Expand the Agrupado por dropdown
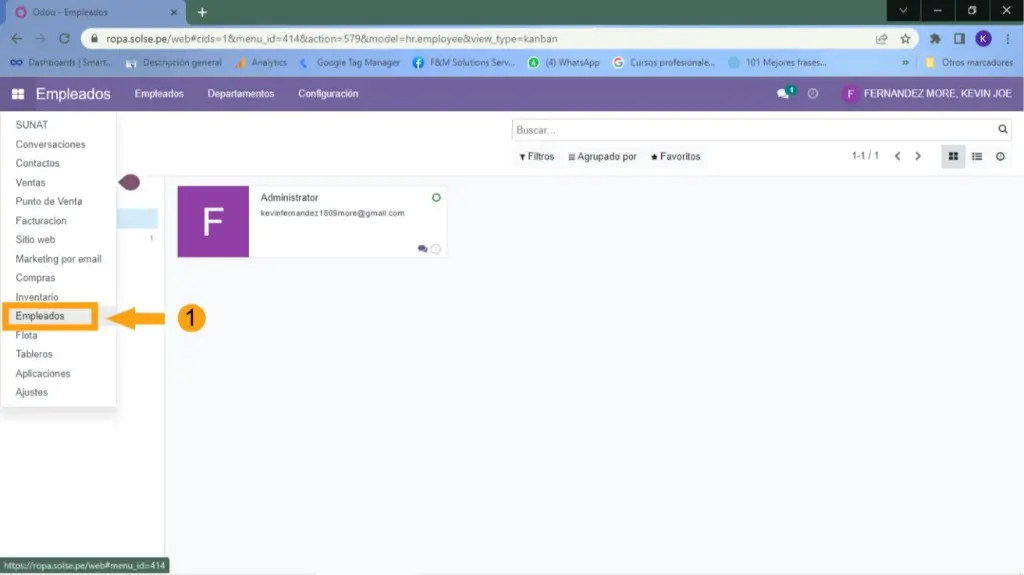 [602, 157]
